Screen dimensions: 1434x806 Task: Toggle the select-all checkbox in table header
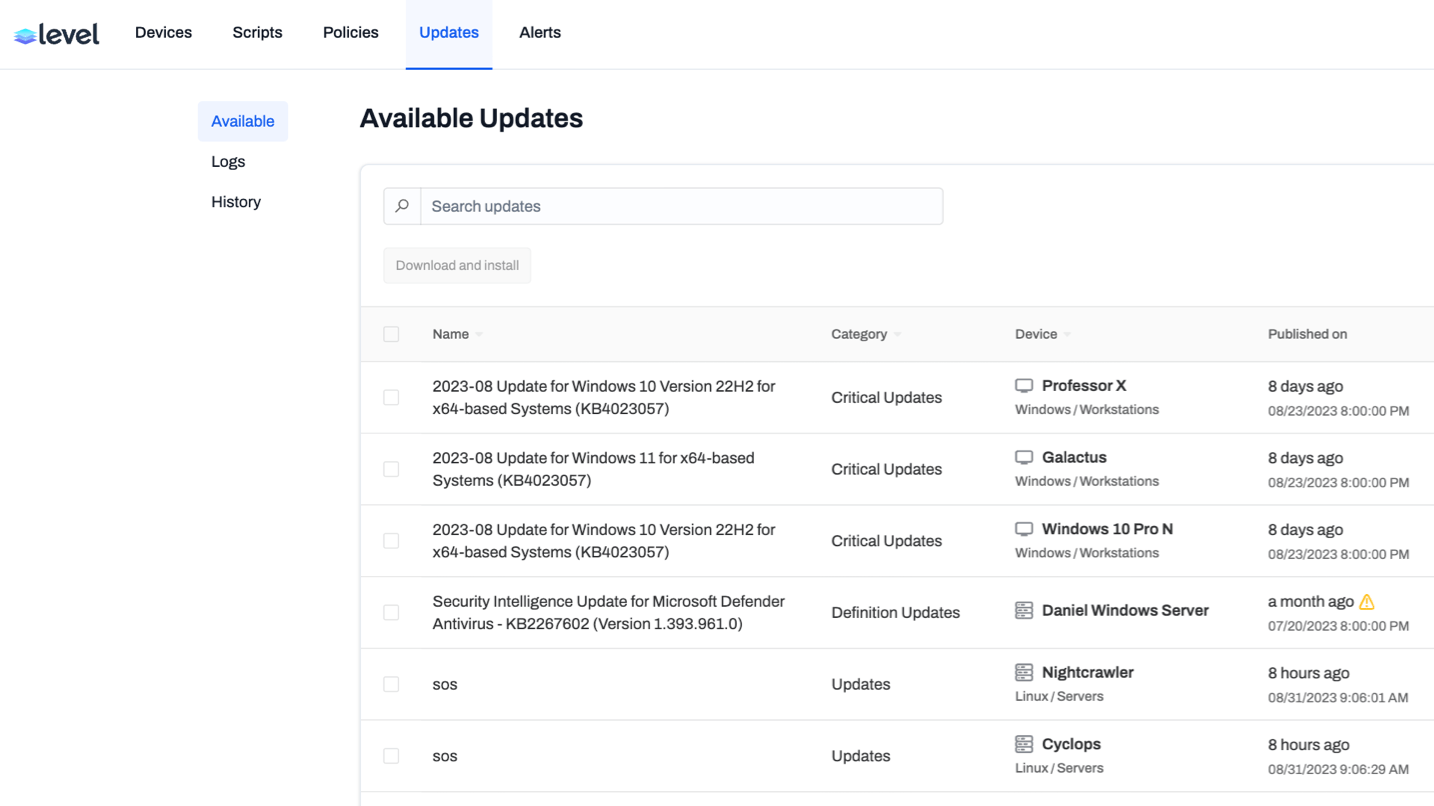pos(391,334)
